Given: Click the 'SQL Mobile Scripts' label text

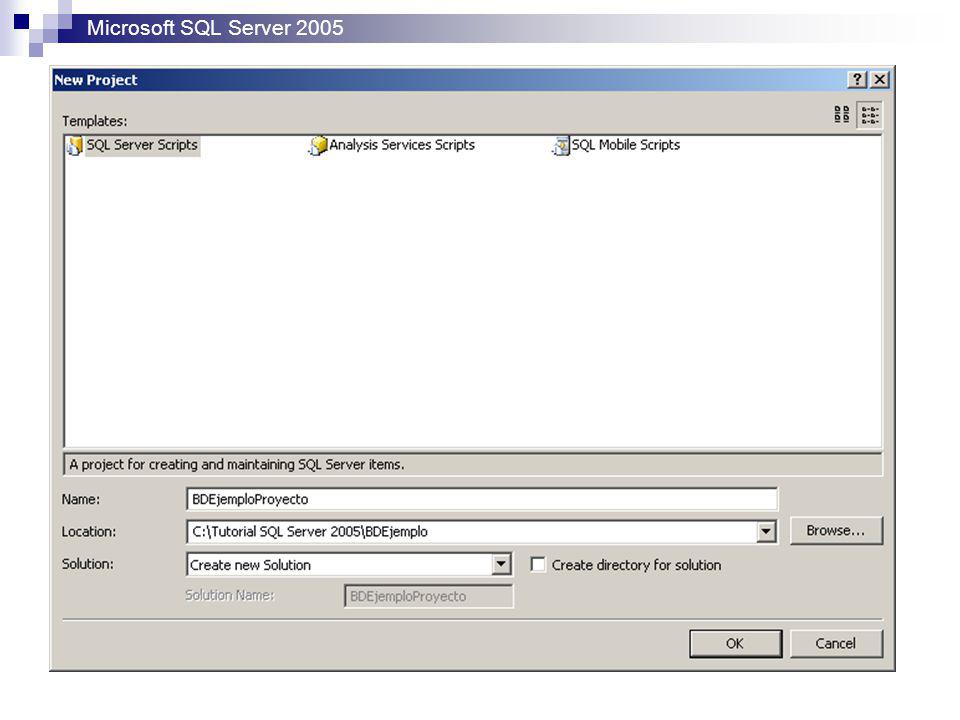Looking at the screenshot, I should 626,145.
